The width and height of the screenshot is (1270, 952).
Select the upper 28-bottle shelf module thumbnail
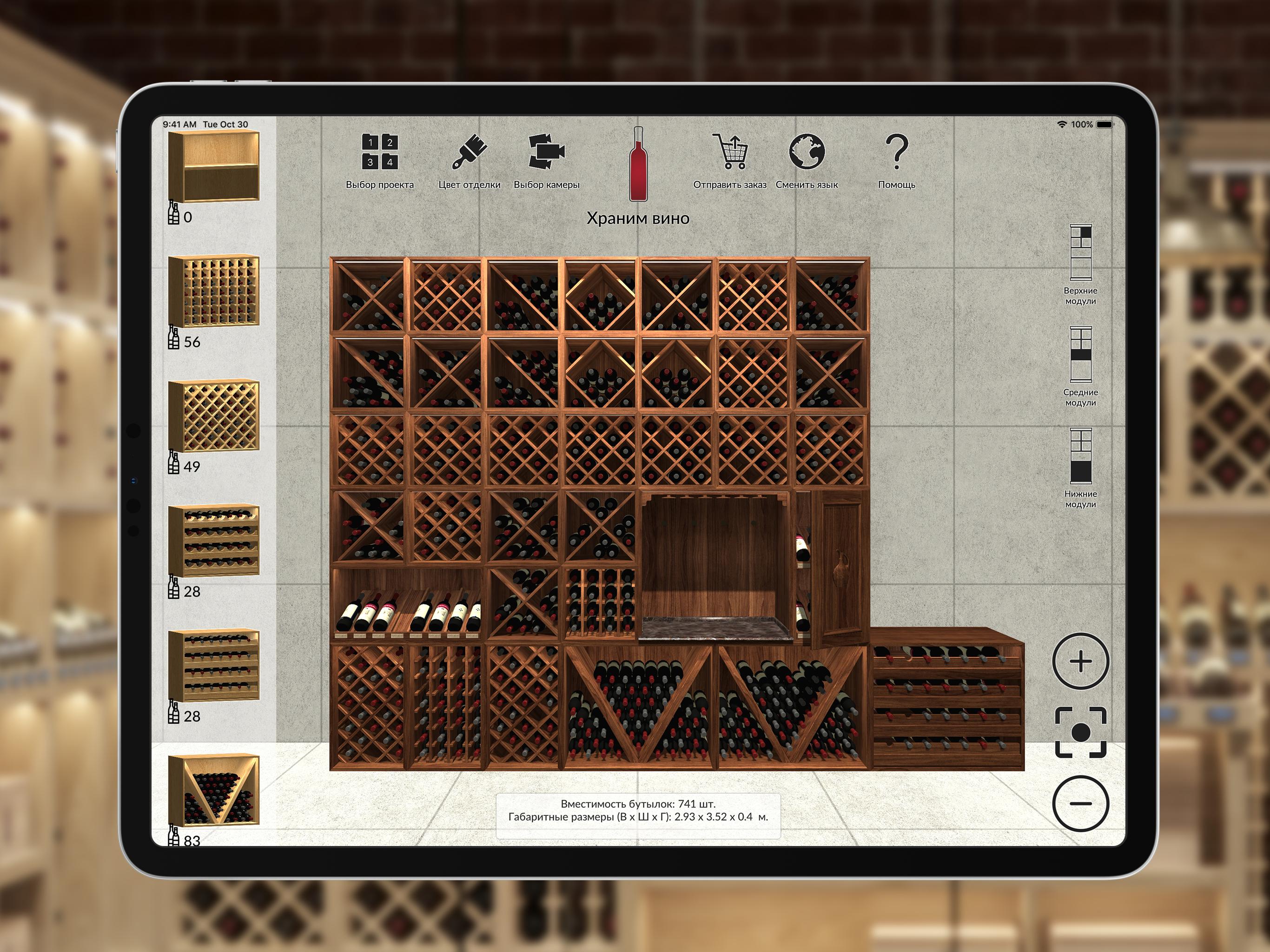click(213, 541)
